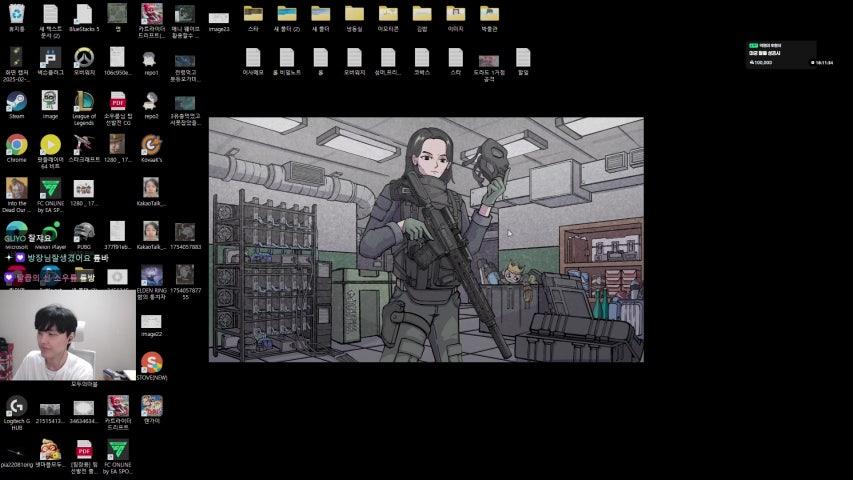853x480 pixels.
Task: Launch the Overwatch desktop shortcut
Action: pyautogui.click(x=84, y=61)
